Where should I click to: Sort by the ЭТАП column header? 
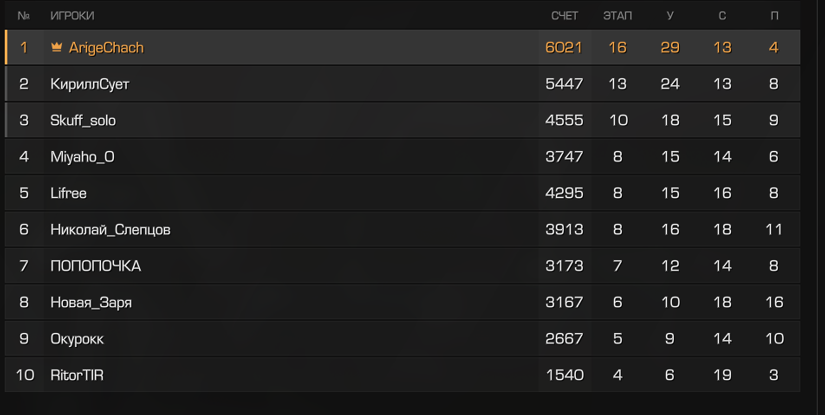click(x=617, y=16)
